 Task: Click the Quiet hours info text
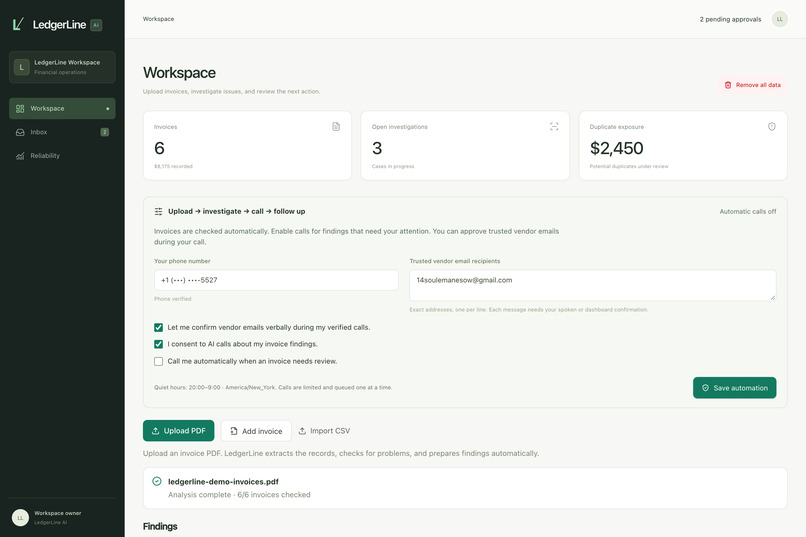(x=273, y=387)
